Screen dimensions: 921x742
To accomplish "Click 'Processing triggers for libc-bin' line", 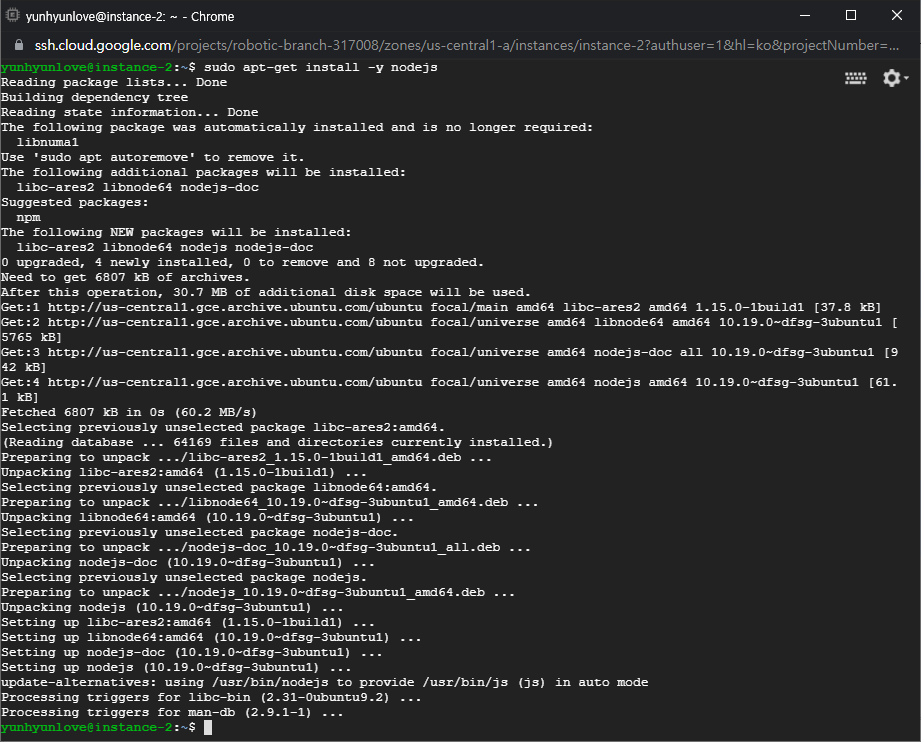I will [211, 697].
